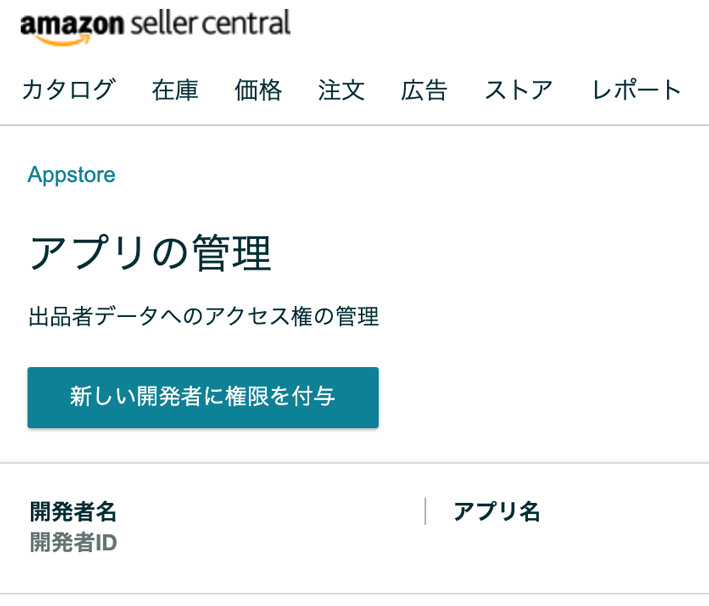The height and width of the screenshot is (606, 709).
Task: Choose ストア from the top navigation
Action: click(519, 90)
